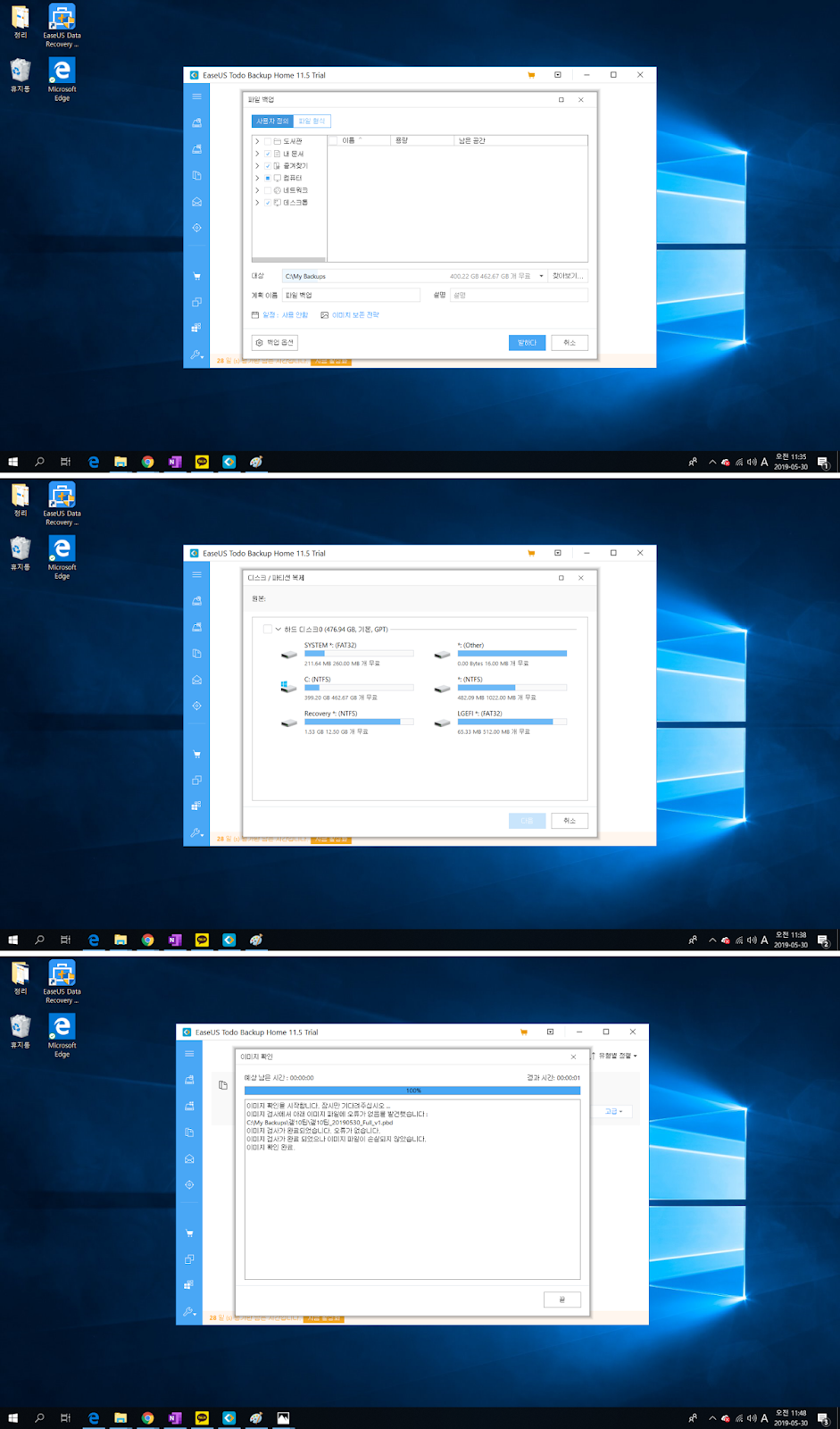
Task: Open KakaoTalk in taskbar showing 11:38
Action: [x=202, y=940]
